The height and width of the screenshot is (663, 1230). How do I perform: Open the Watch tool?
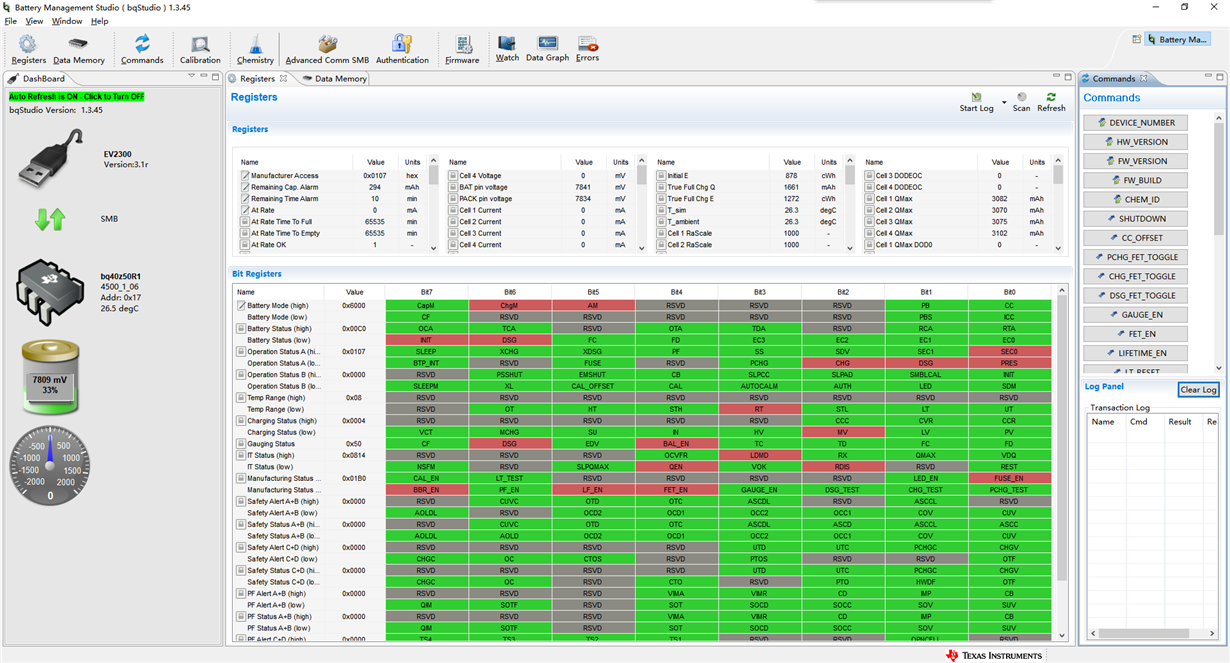pos(507,49)
